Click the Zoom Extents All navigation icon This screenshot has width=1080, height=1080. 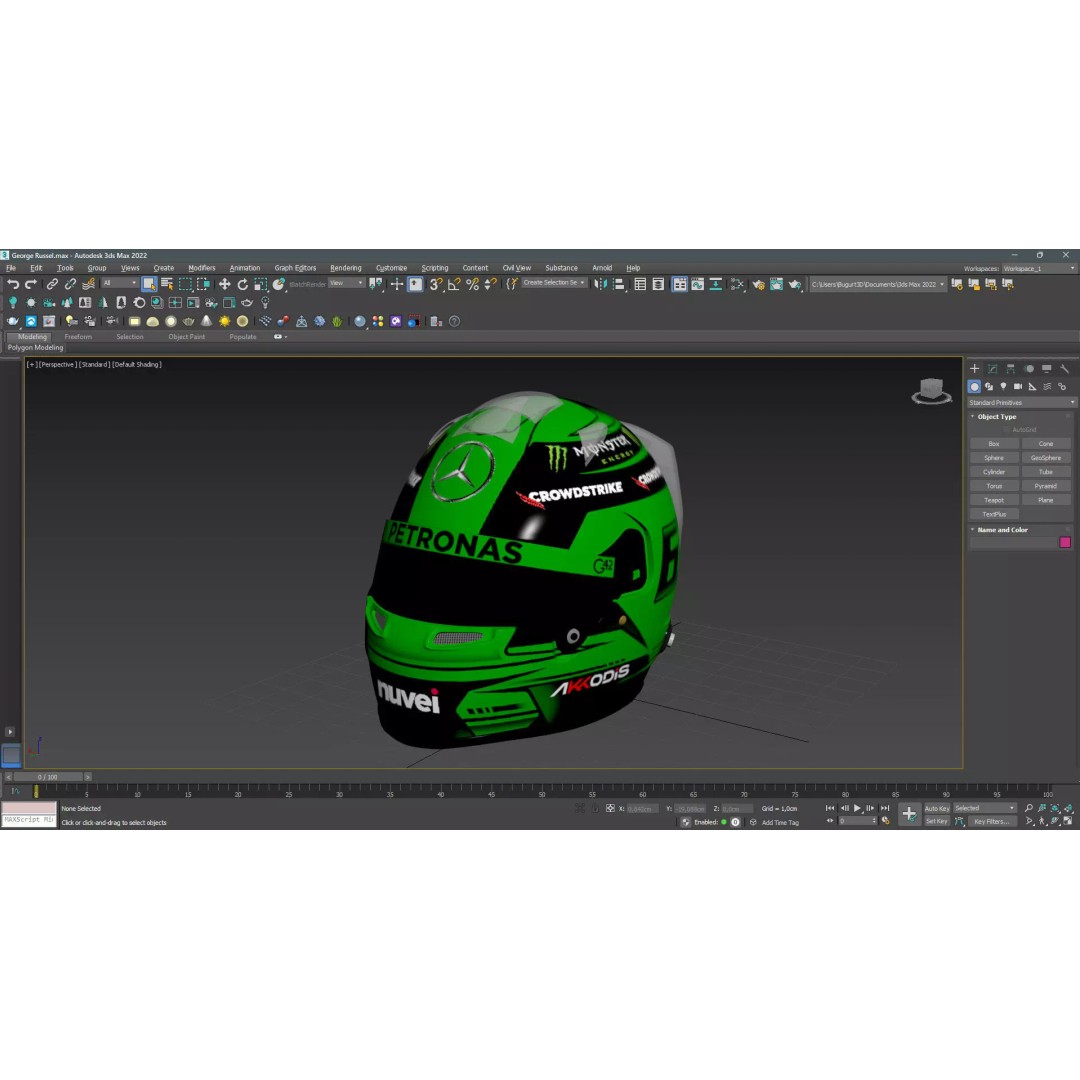tap(1068, 808)
